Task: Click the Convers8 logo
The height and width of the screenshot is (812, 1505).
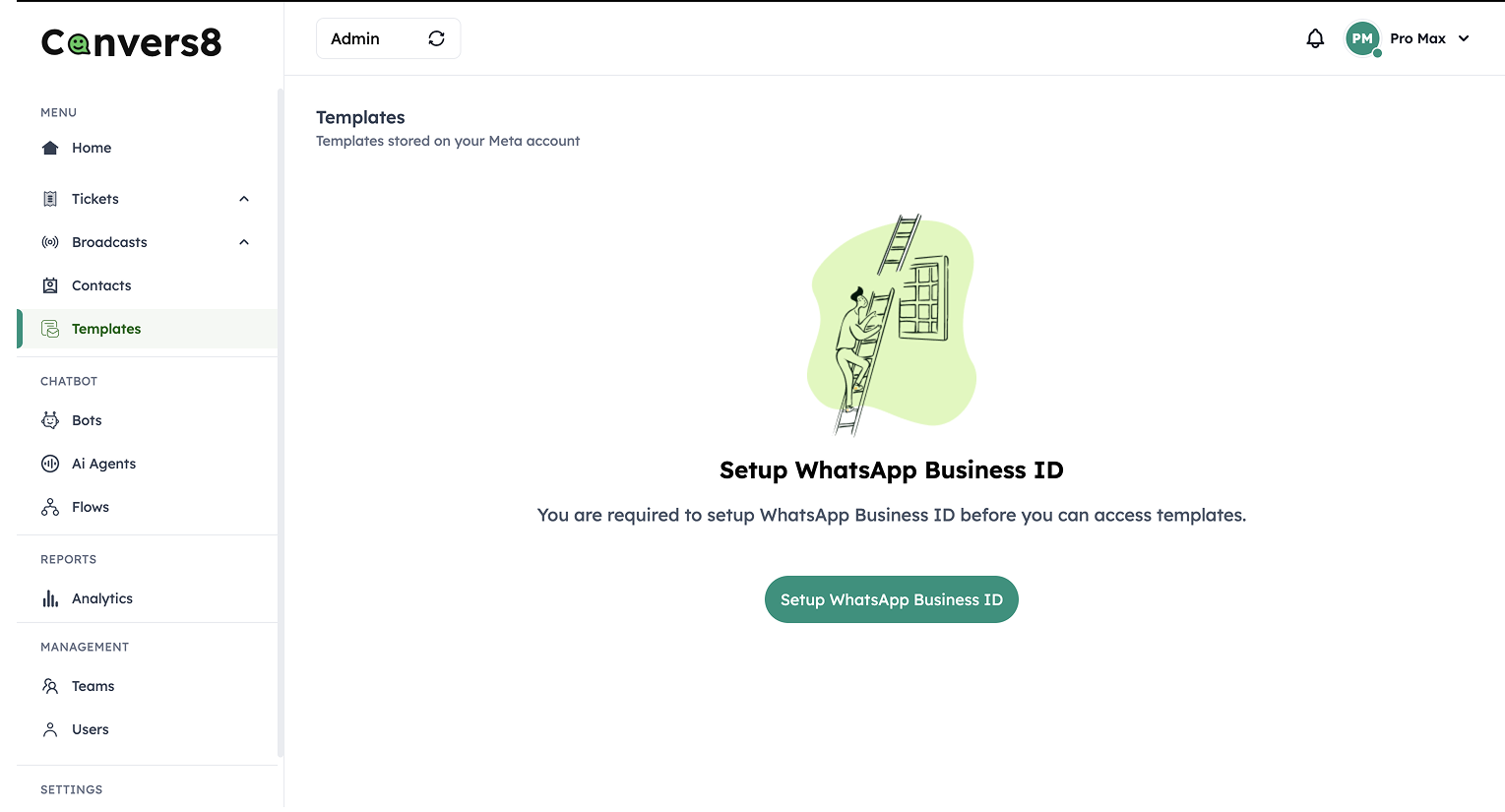Action: point(130,42)
